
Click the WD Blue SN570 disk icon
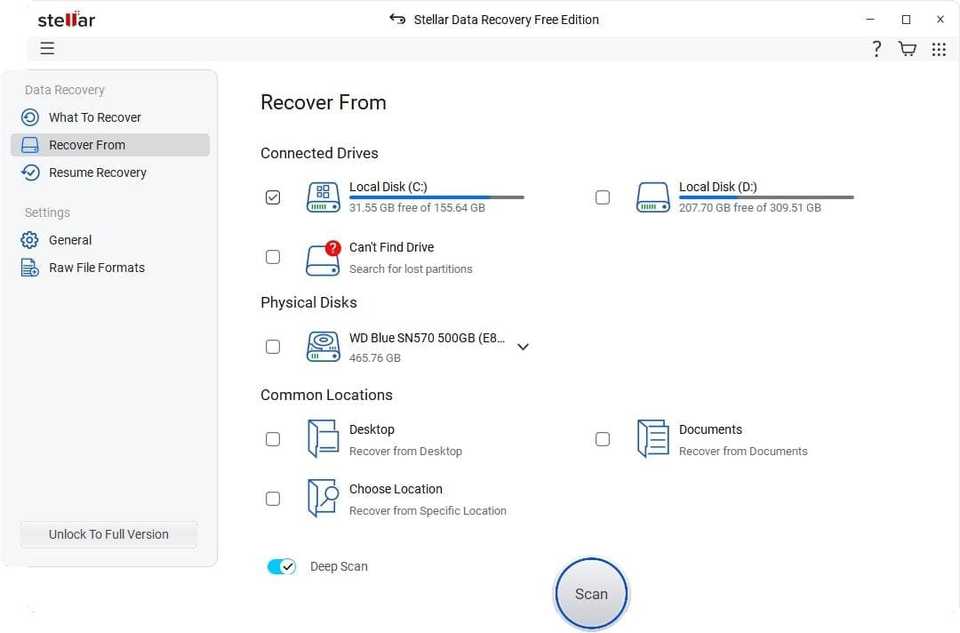click(322, 346)
